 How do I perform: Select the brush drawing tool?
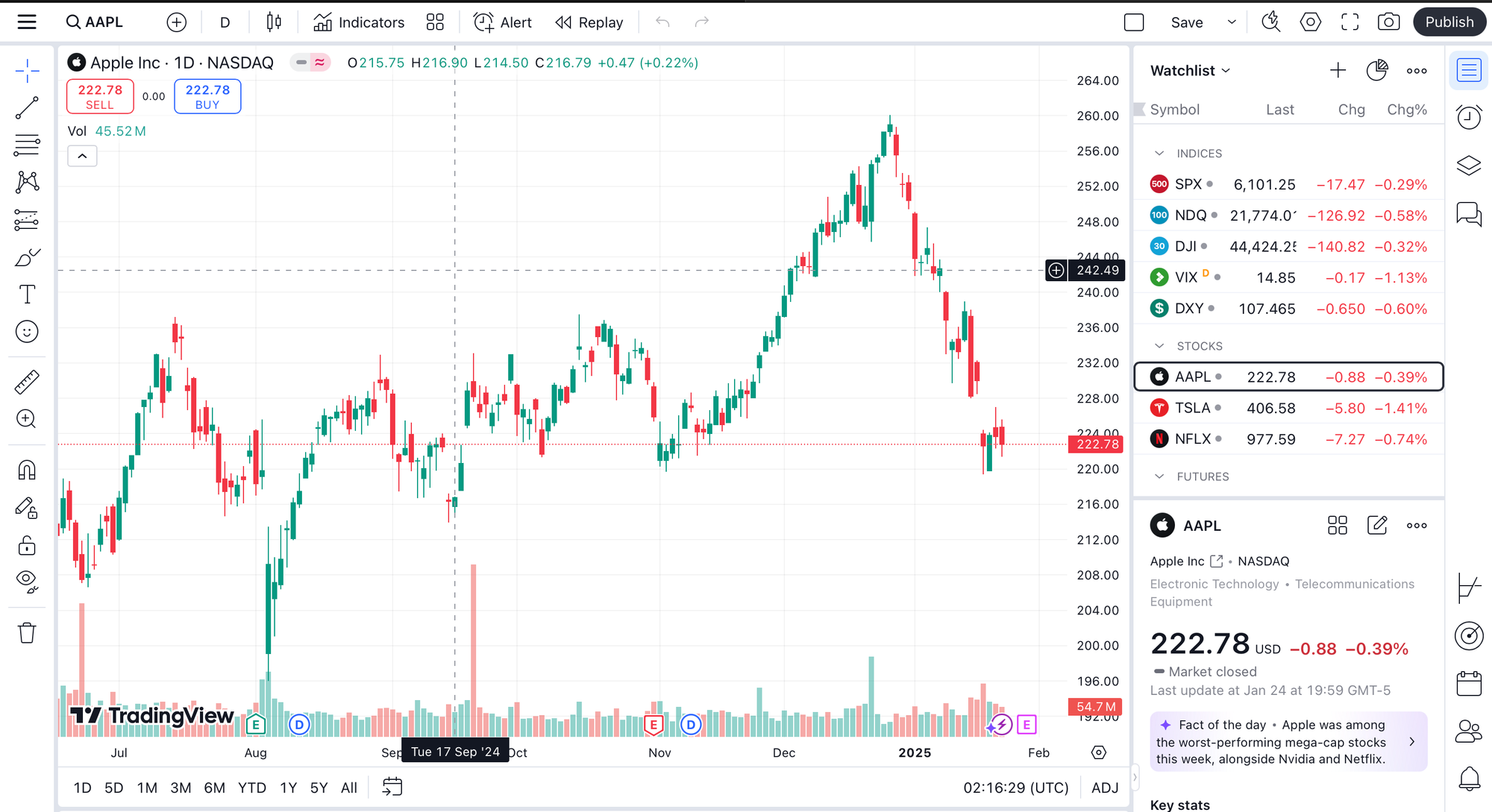point(27,257)
